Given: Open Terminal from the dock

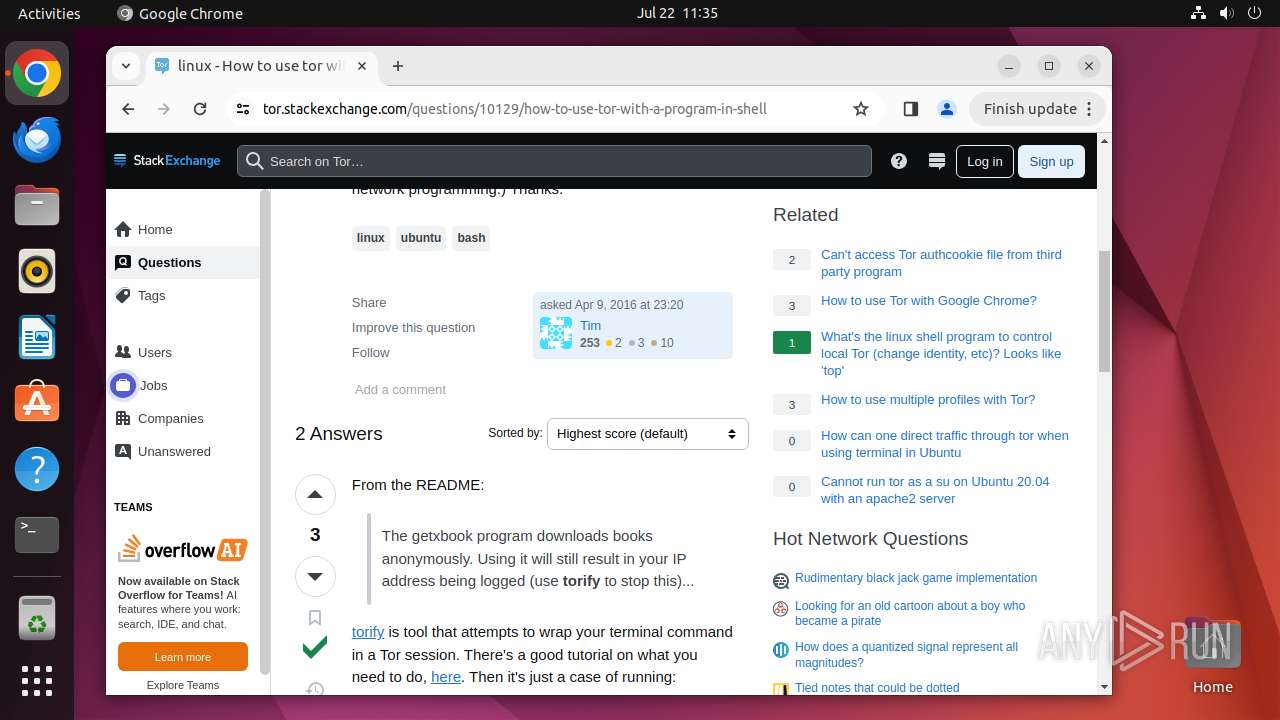Looking at the screenshot, I should pos(37,535).
